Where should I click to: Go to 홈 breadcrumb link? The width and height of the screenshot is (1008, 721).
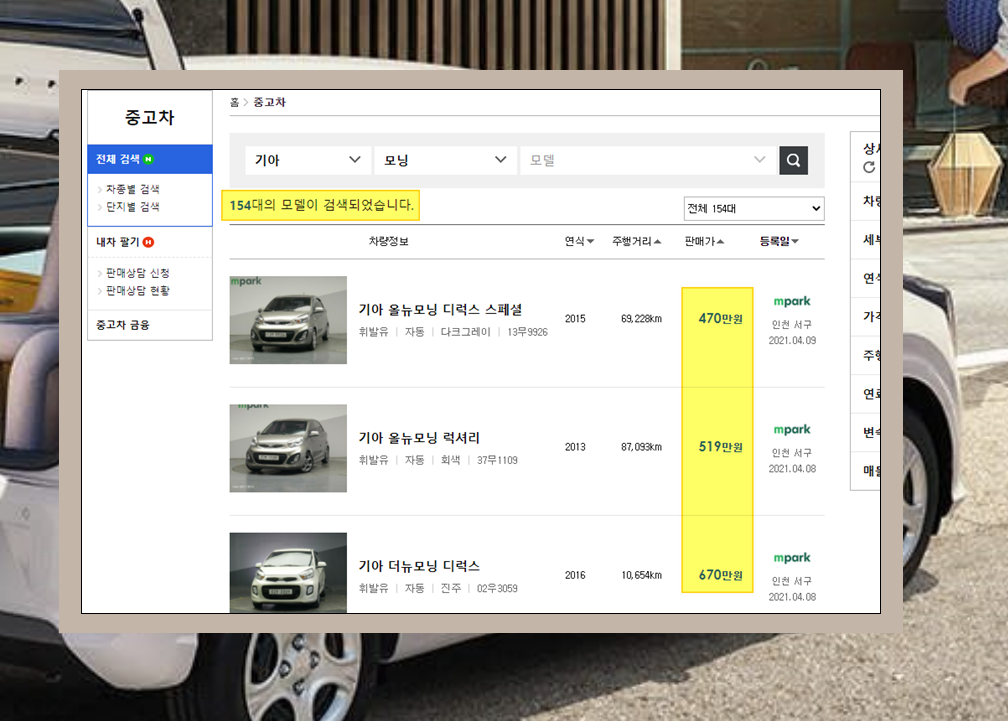(235, 102)
